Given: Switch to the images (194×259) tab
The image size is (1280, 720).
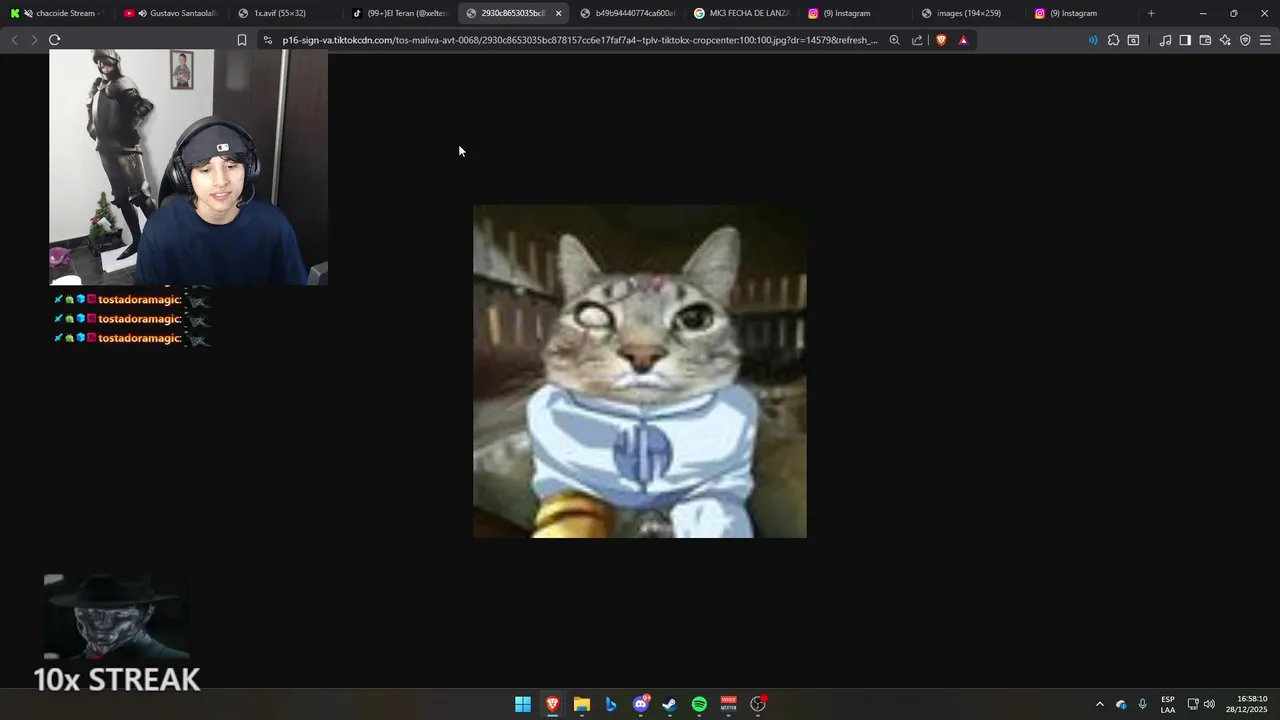Looking at the screenshot, I should (x=969, y=13).
